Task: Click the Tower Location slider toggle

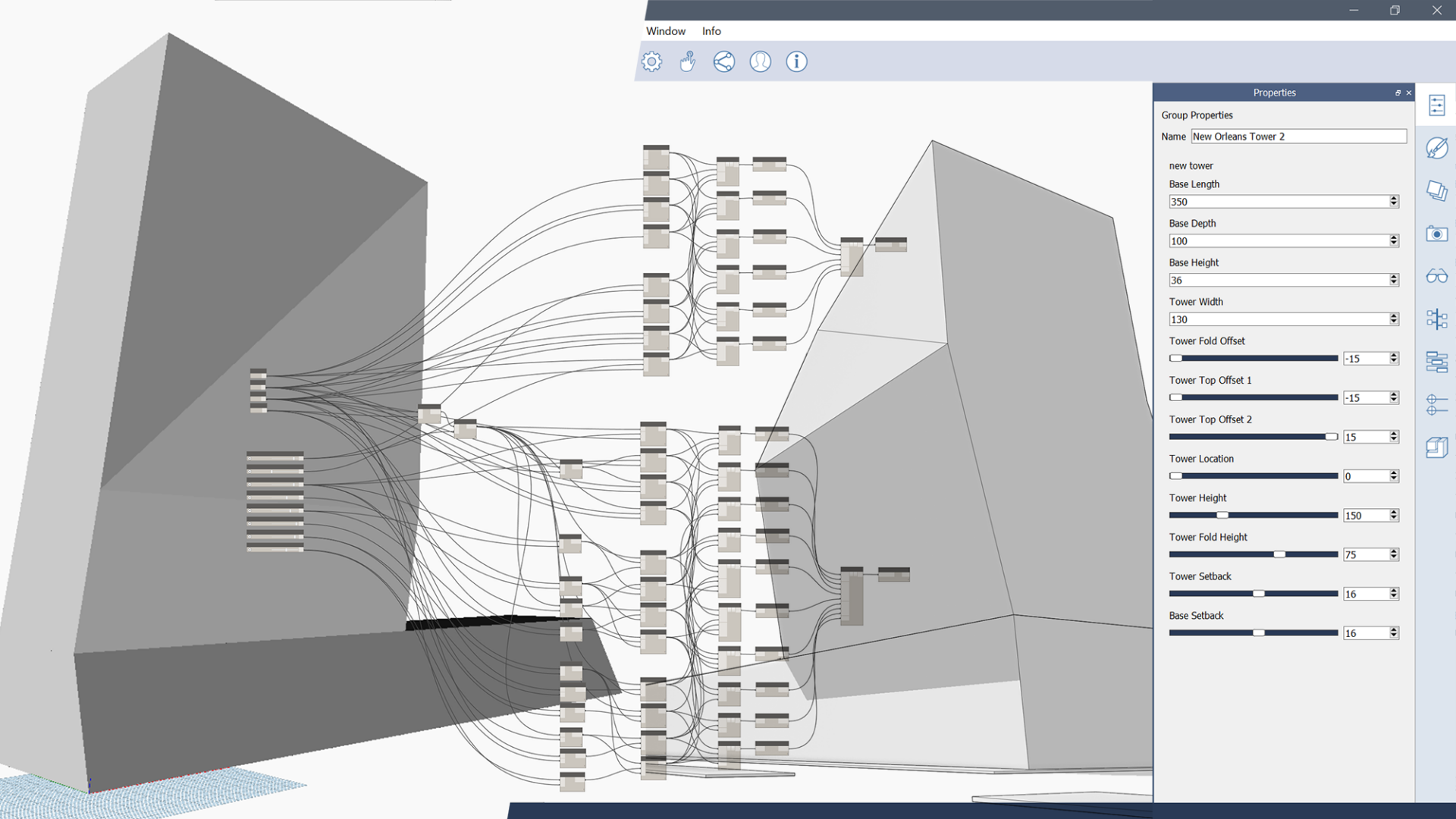Action: [x=1175, y=476]
